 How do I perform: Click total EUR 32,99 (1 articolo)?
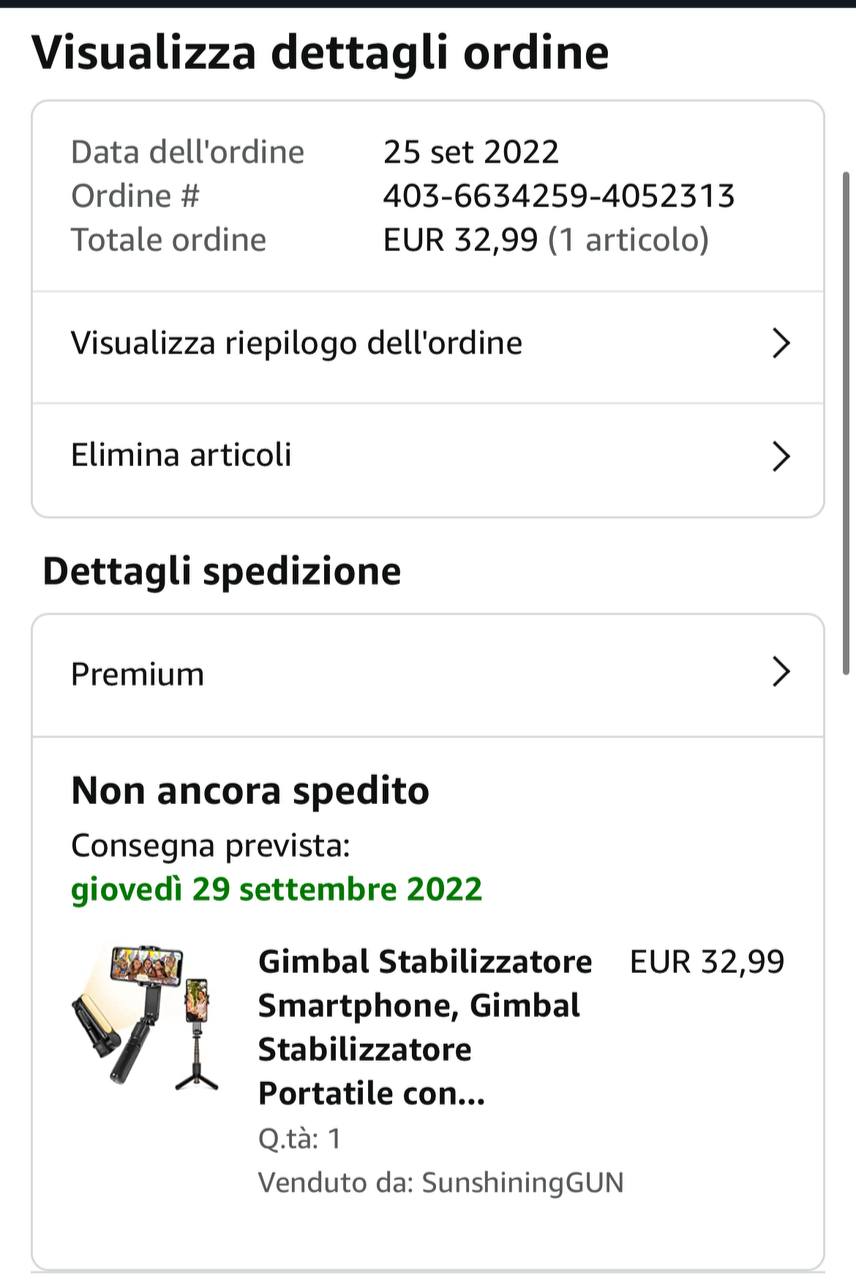[x=546, y=240]
